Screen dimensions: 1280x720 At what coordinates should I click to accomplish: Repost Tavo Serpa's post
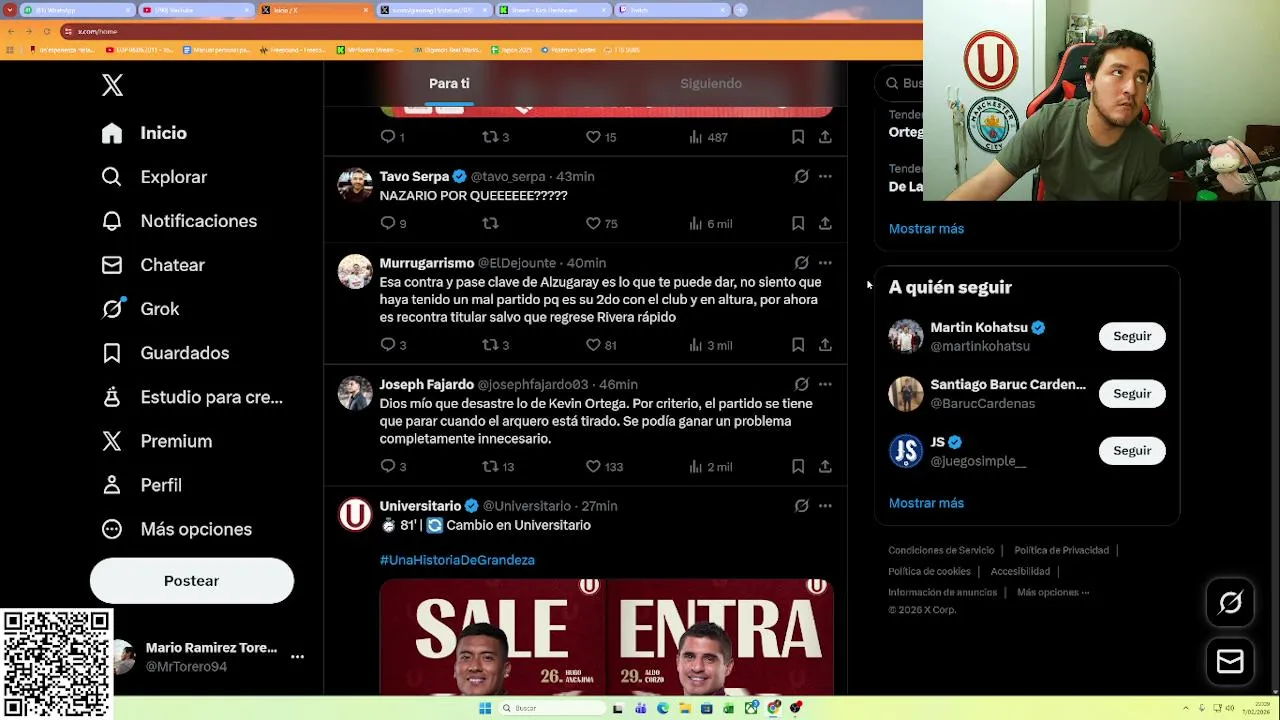click(x=490, y=223)
